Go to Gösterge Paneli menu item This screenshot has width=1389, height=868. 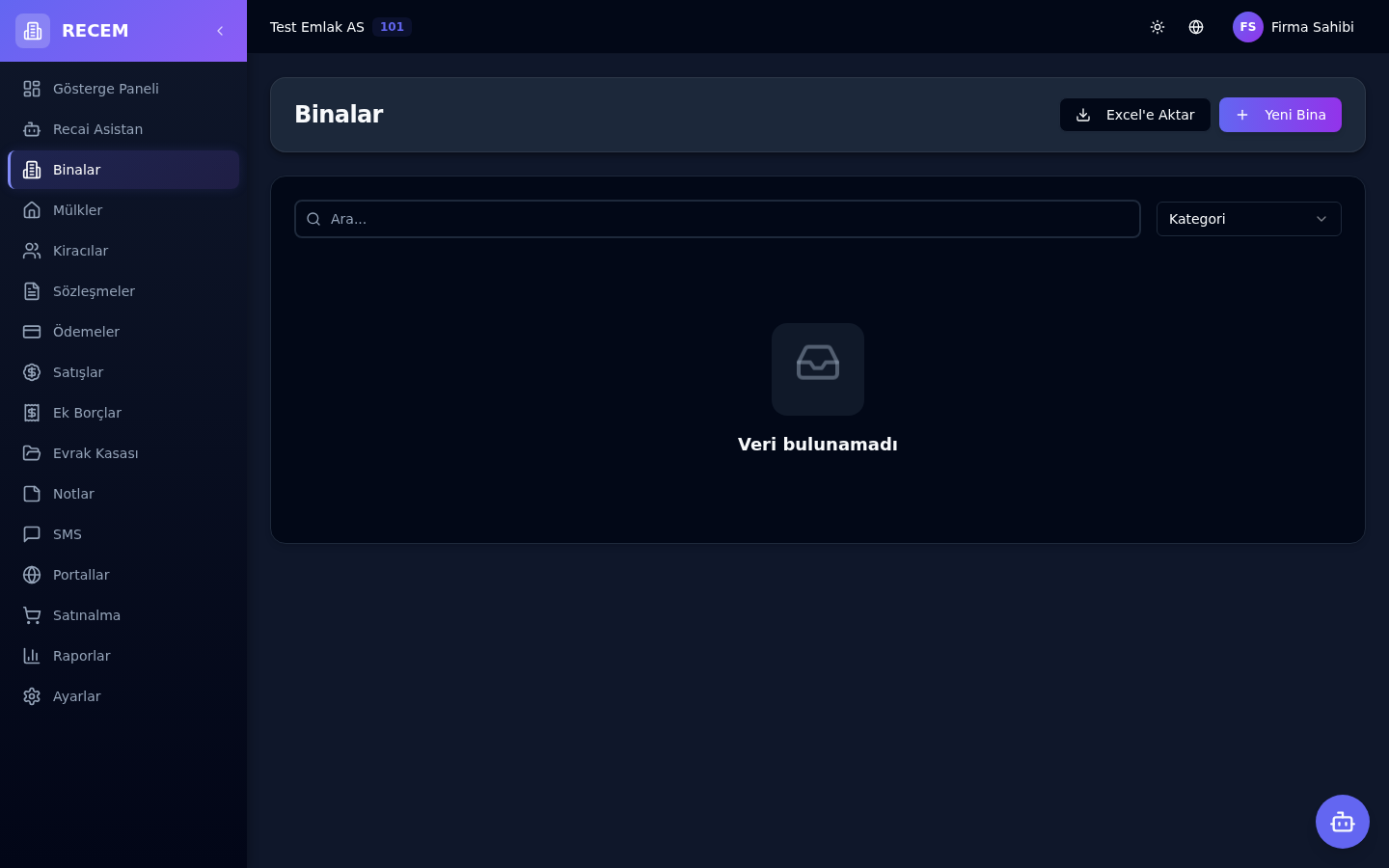click(123, 89)
